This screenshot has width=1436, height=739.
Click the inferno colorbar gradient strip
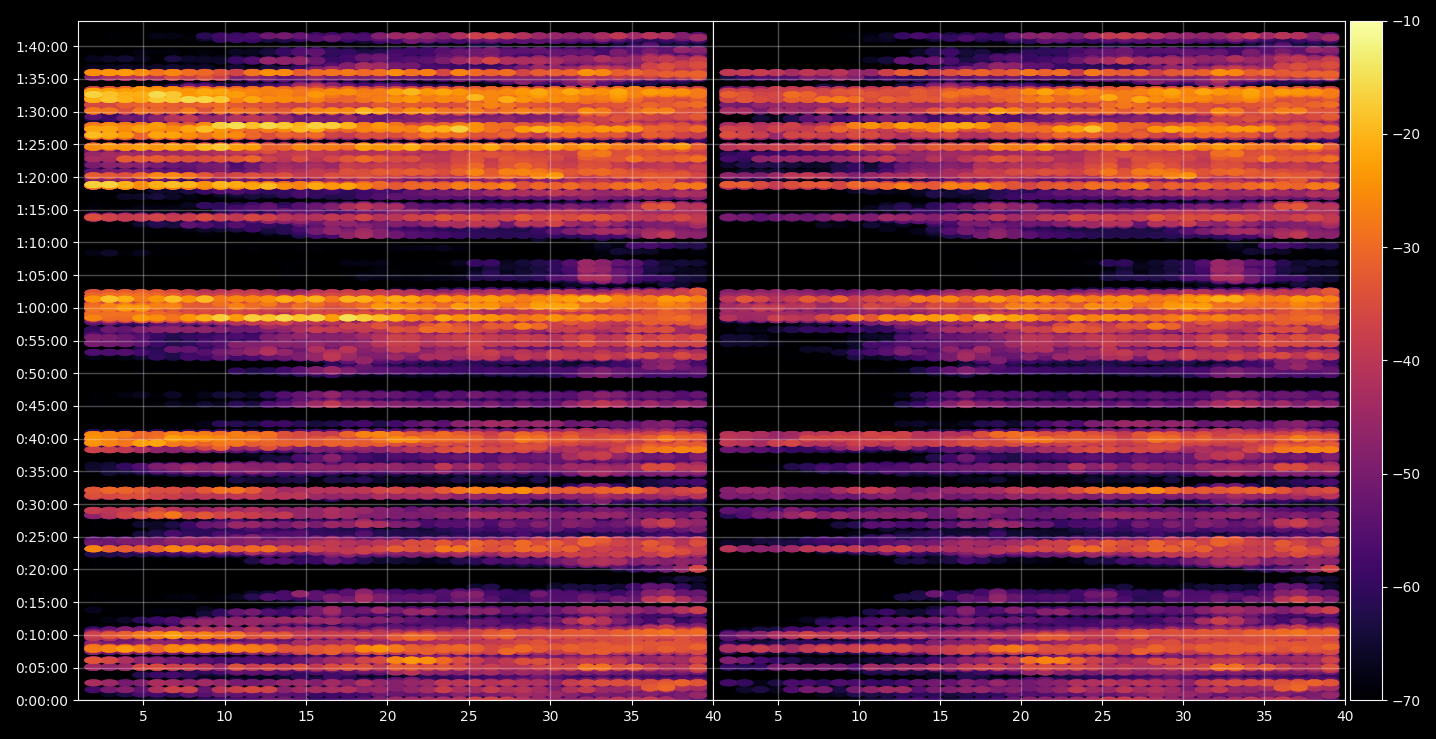(1366, 361)
